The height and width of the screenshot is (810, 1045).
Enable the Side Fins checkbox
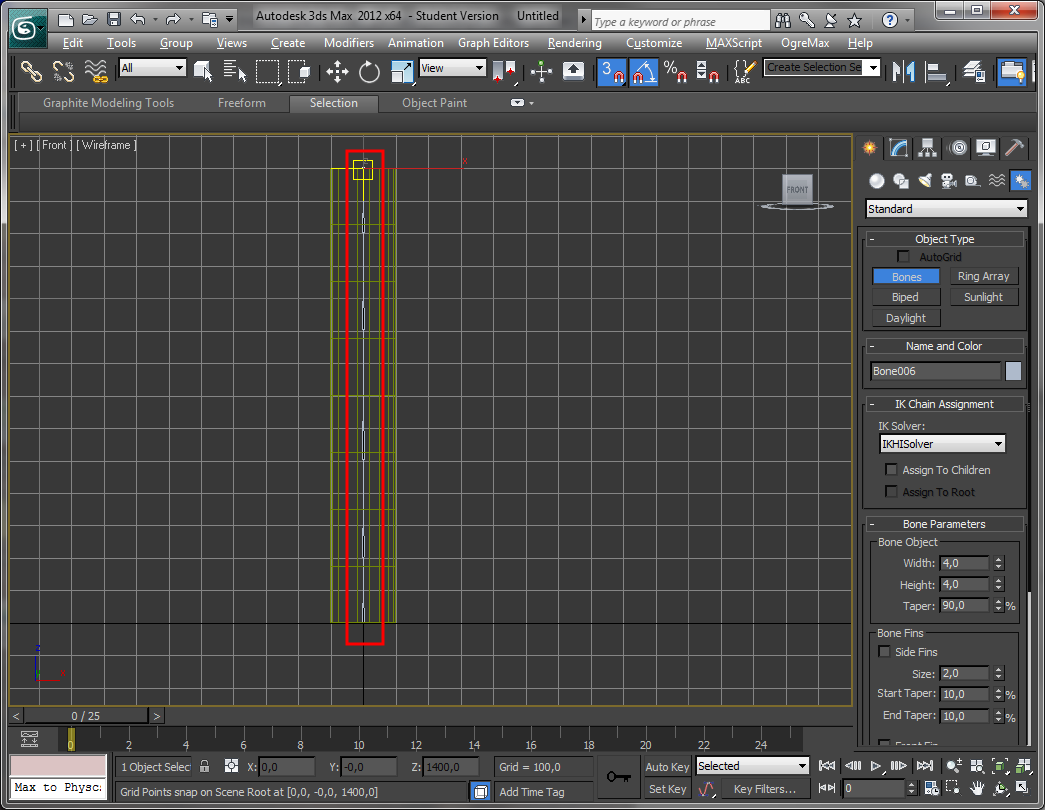tap(884, 651)
